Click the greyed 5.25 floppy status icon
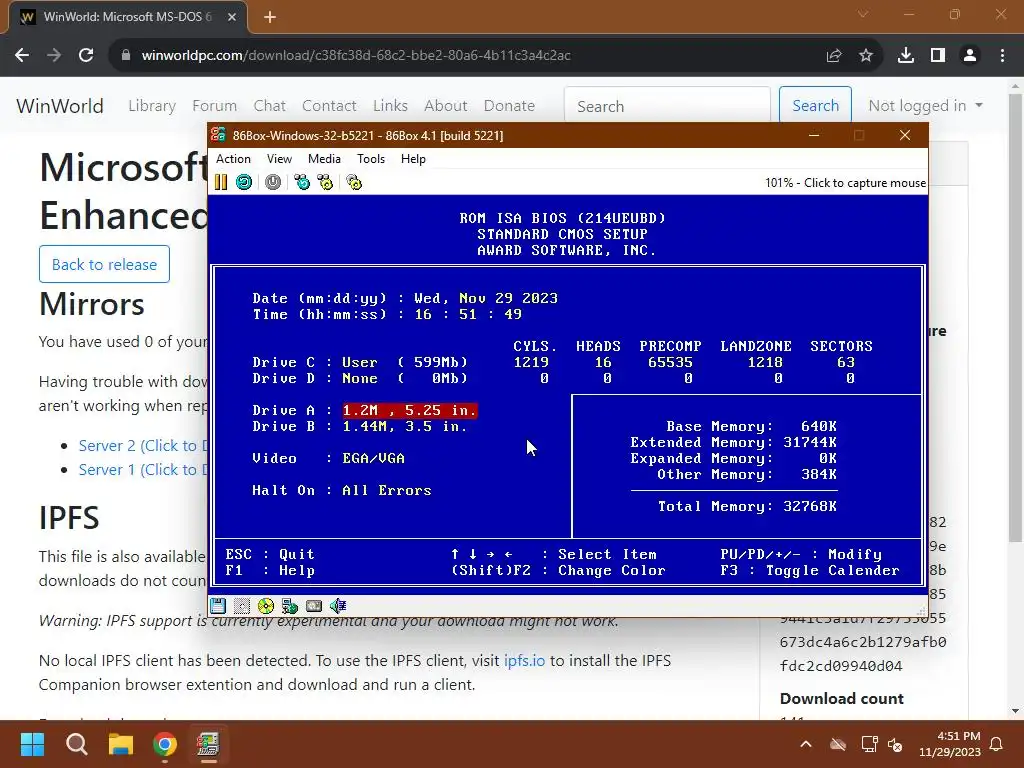The height and width of the screenshot is (768, 1024). (x=242, y=606)
